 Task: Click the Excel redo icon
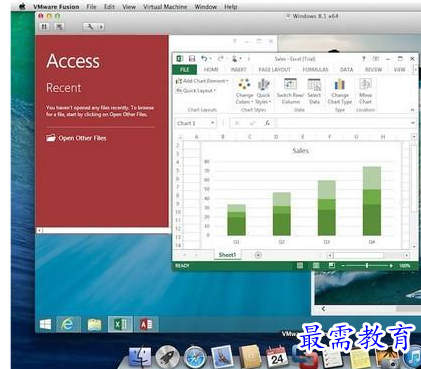point(220,59)
